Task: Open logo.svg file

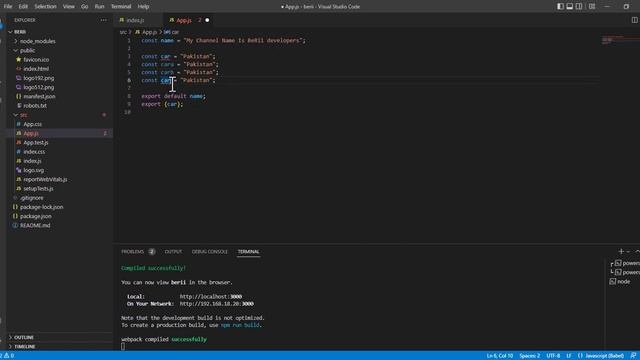Action: (33, 170)
